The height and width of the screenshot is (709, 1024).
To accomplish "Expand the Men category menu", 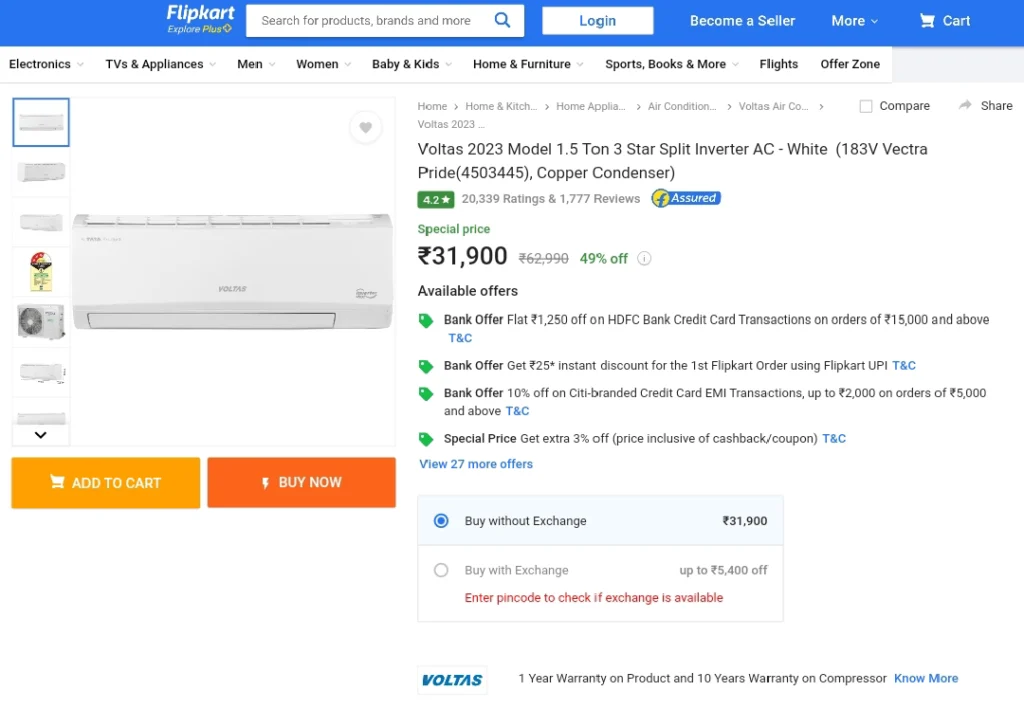I will click(256, 64).
